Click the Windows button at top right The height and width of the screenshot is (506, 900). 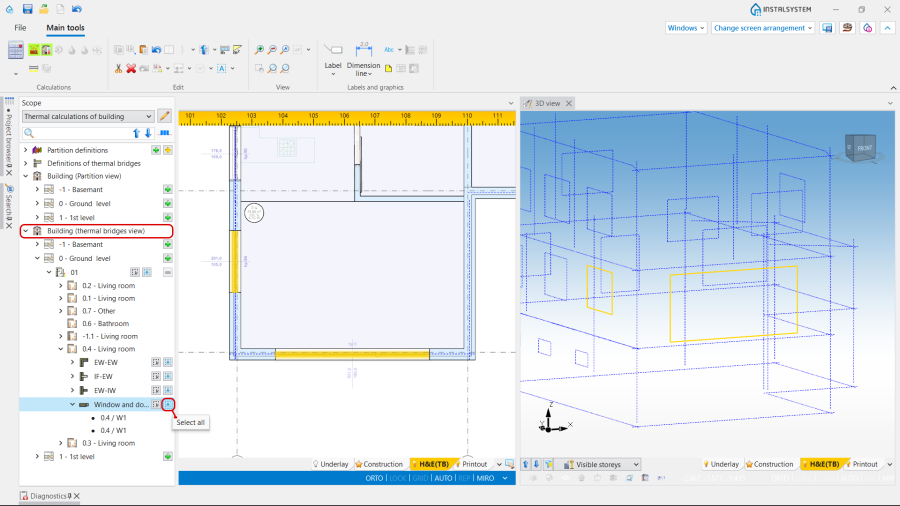686,28
